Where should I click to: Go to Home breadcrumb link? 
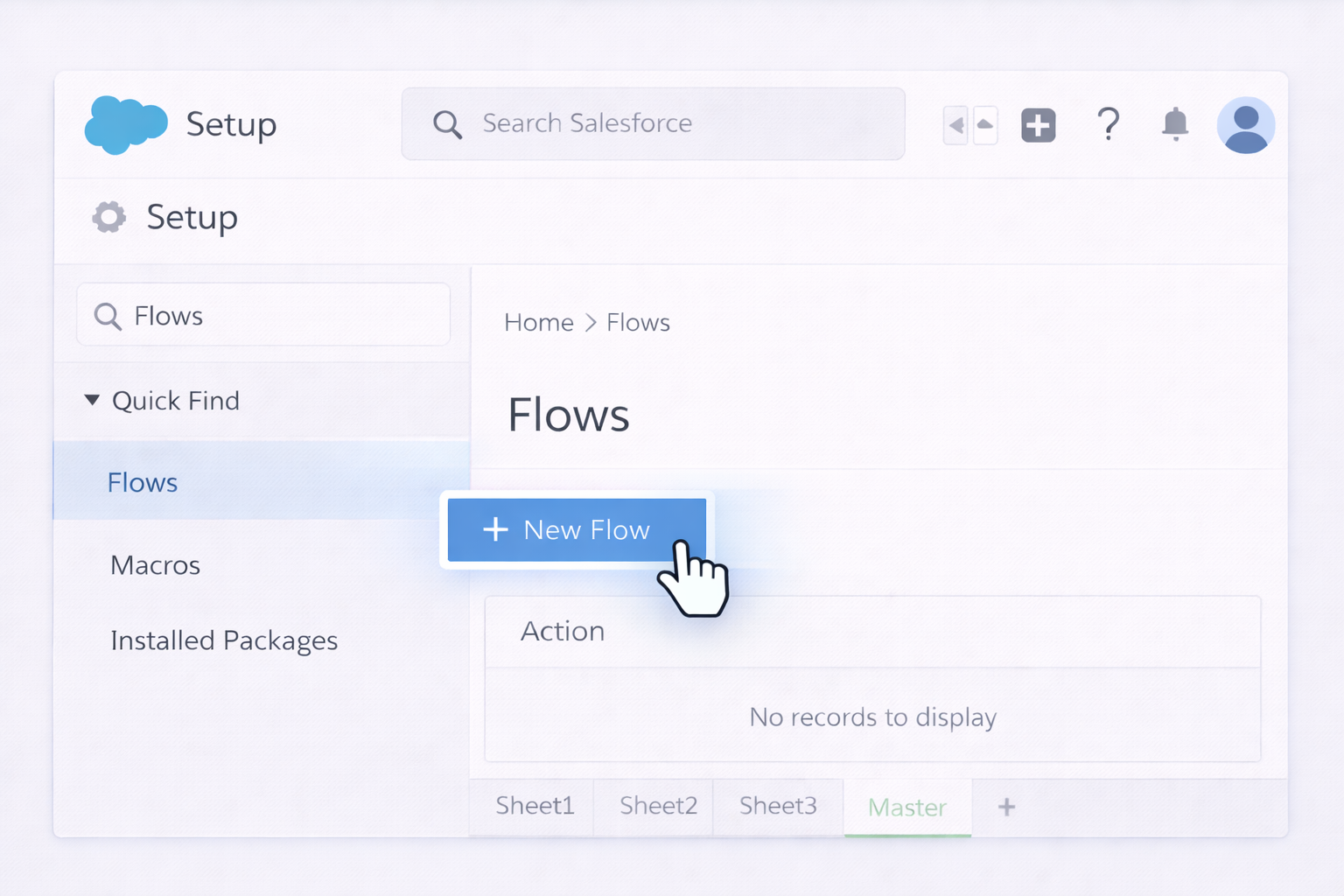[x=539, y=323]
